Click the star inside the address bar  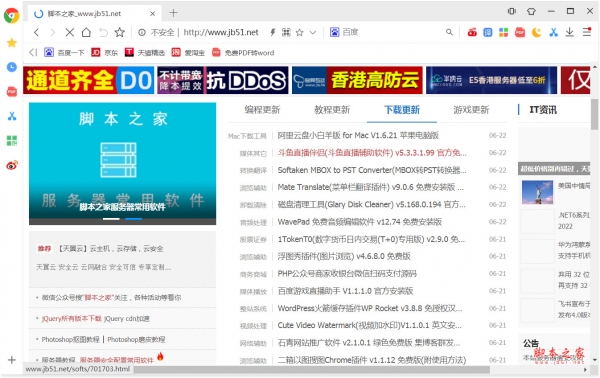point(300,33)
